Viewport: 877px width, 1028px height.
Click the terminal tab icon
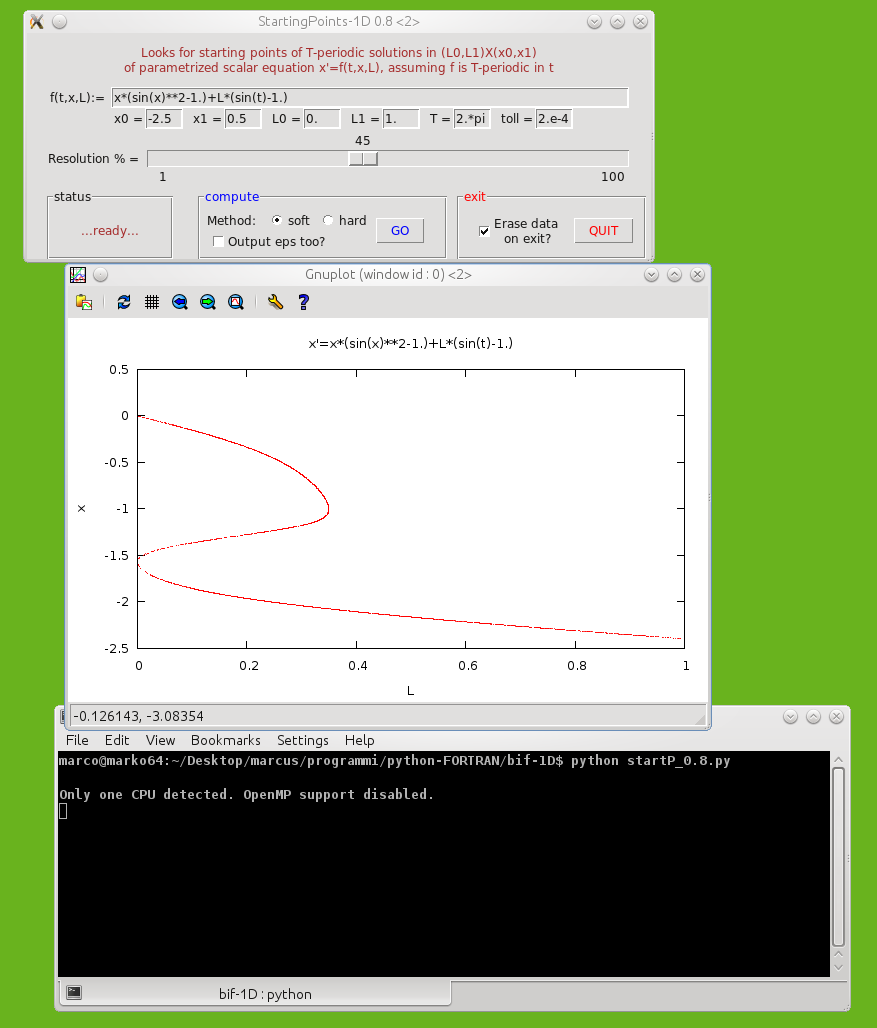coord(74,993)
